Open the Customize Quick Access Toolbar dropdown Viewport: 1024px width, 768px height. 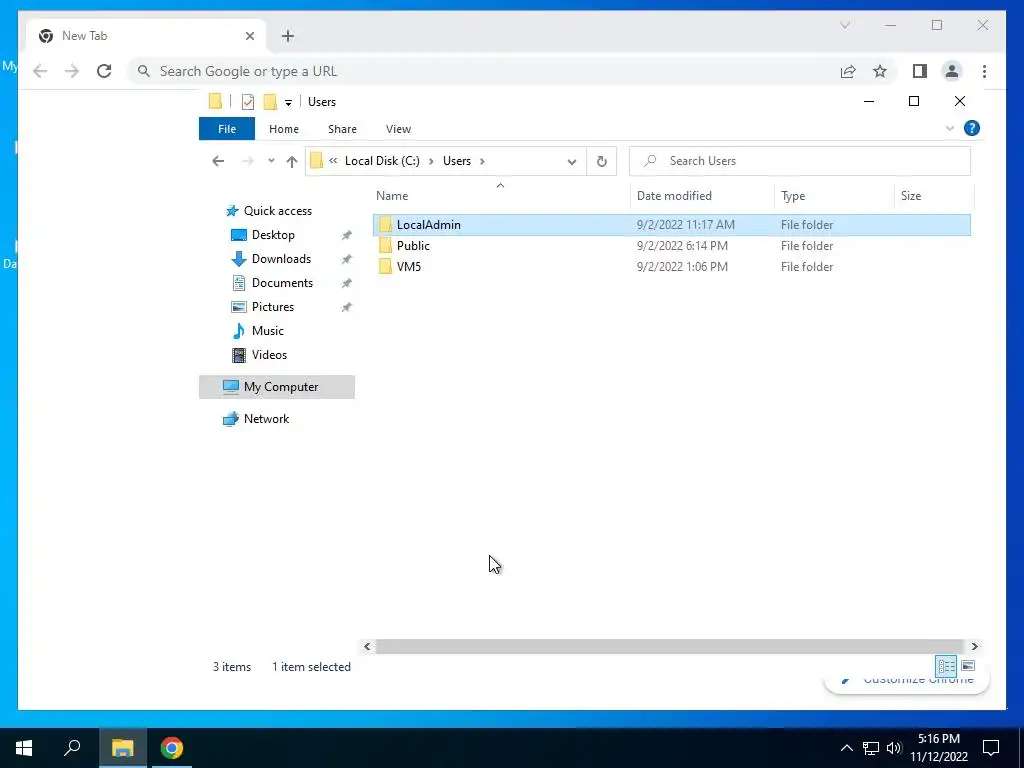pyautogui.click(x=288, y=103)
